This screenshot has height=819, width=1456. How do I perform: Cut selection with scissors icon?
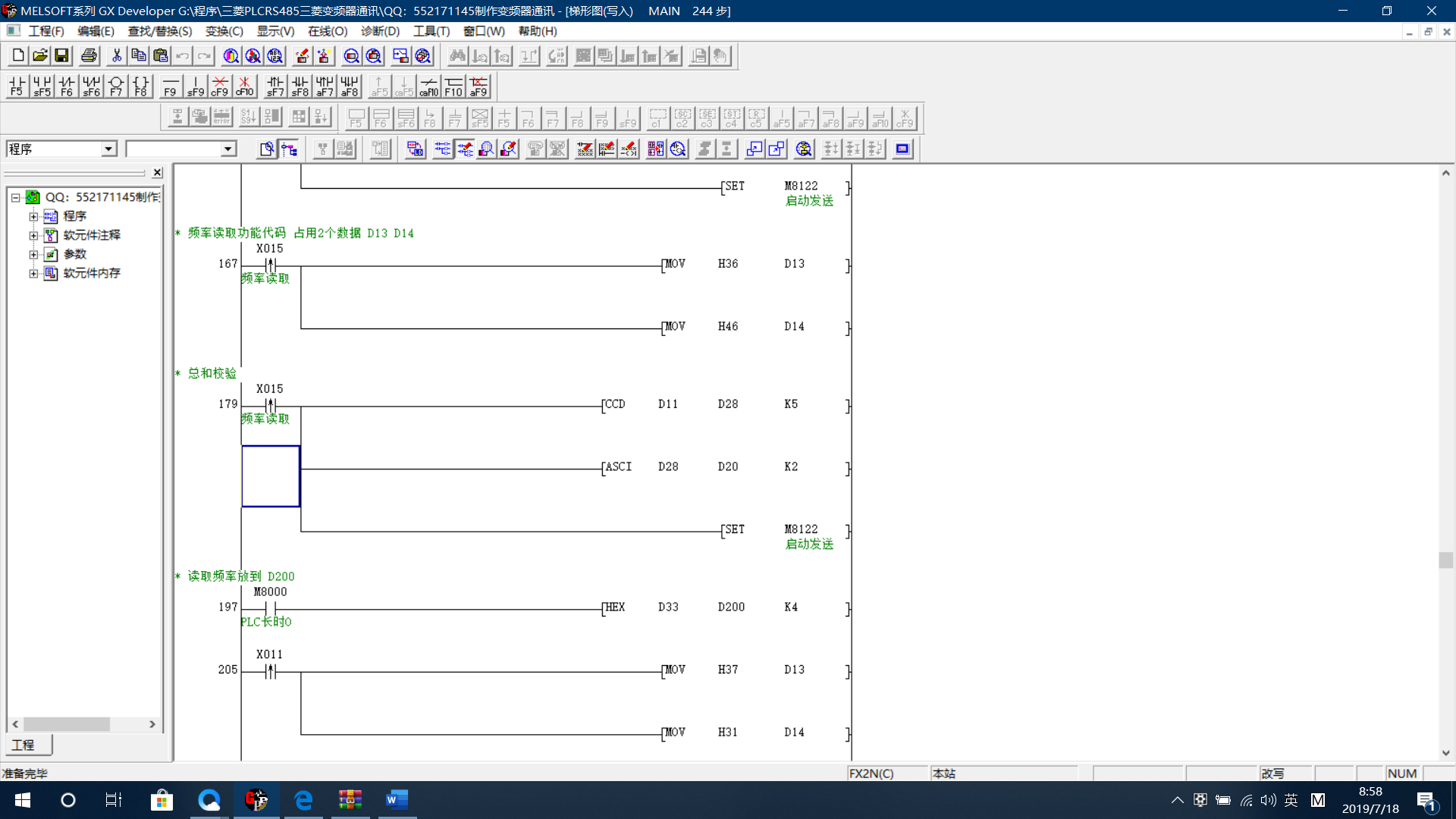(117, 55)
